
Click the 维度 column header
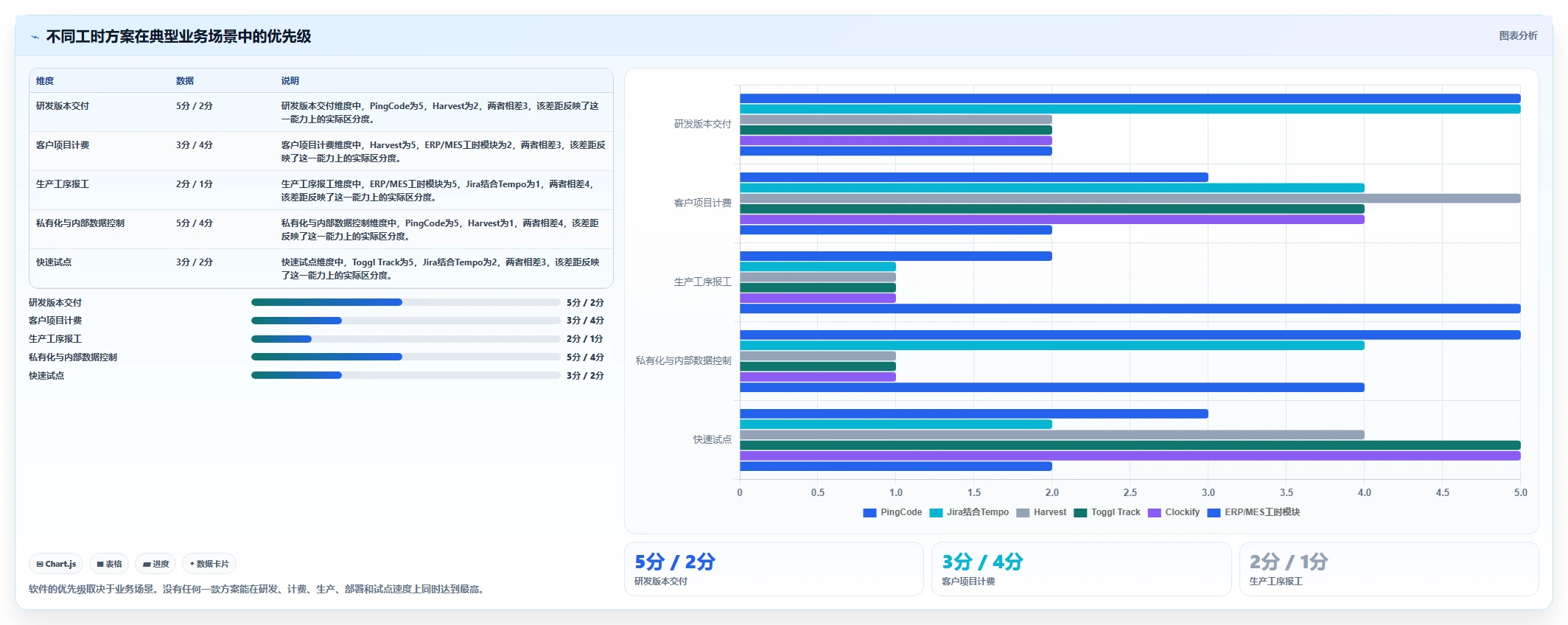click(x=45, y=81)
